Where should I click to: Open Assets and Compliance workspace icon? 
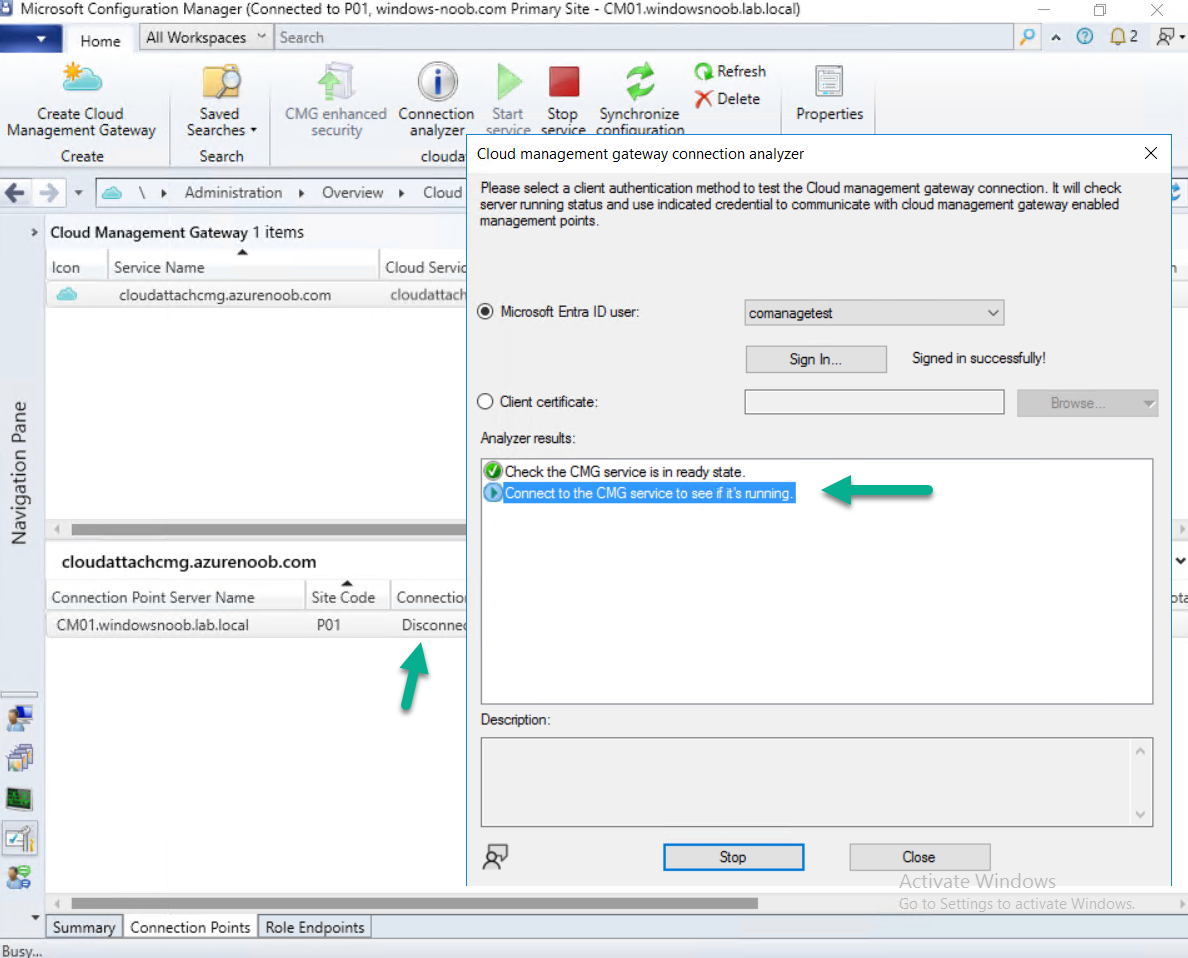click(x=20, y=718)
